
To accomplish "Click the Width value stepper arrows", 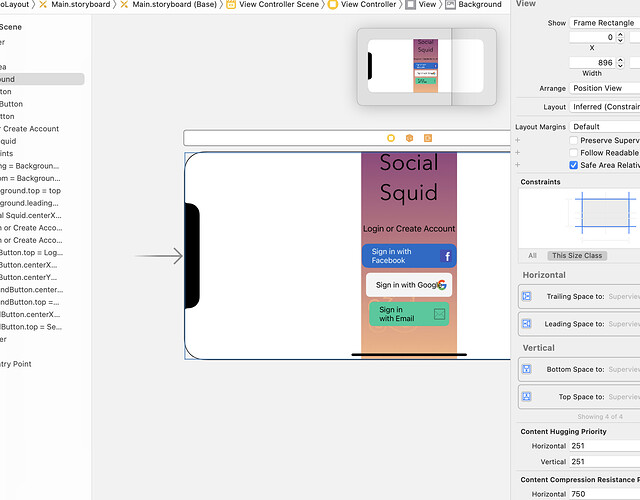I will (620, 62).
